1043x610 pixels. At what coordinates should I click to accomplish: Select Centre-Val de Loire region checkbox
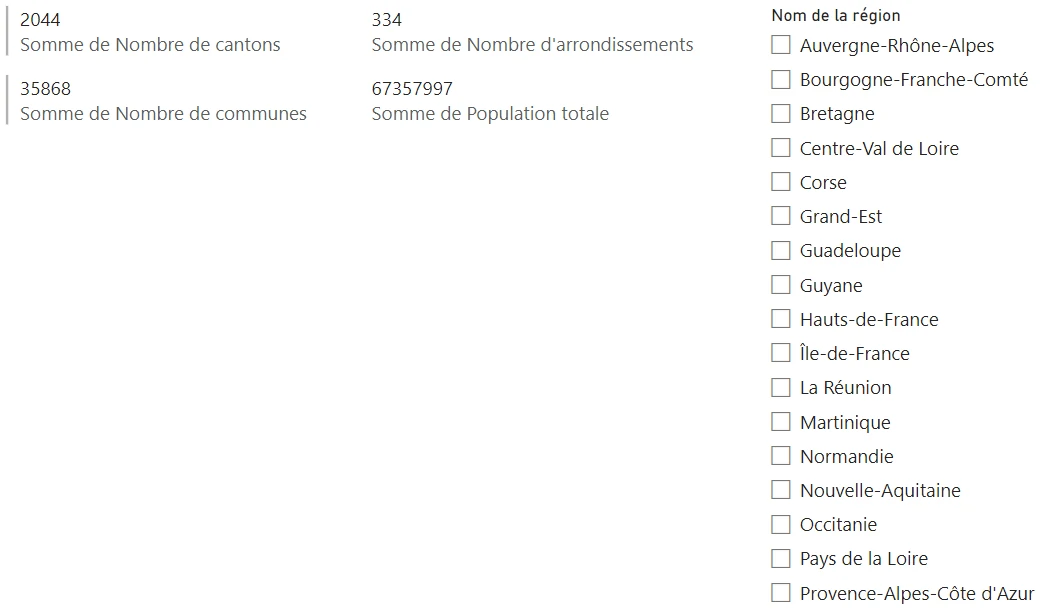click(781, 148)
